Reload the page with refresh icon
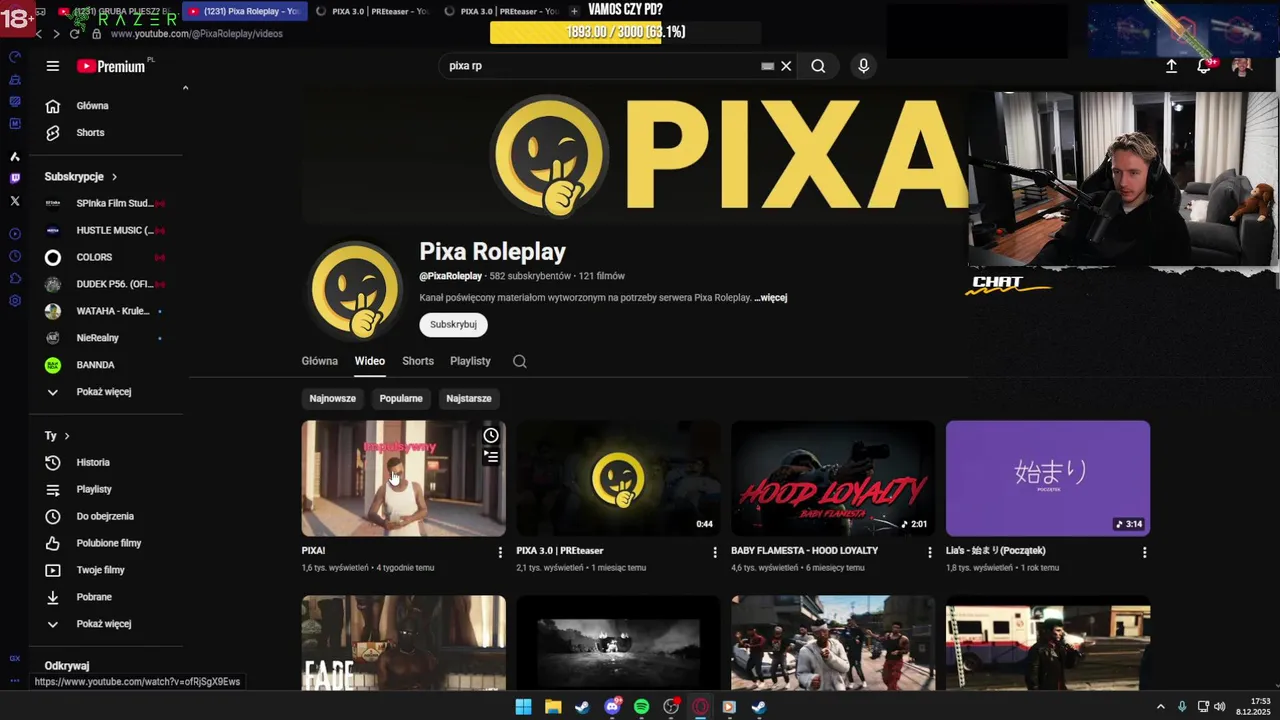 tap(74, 33)
